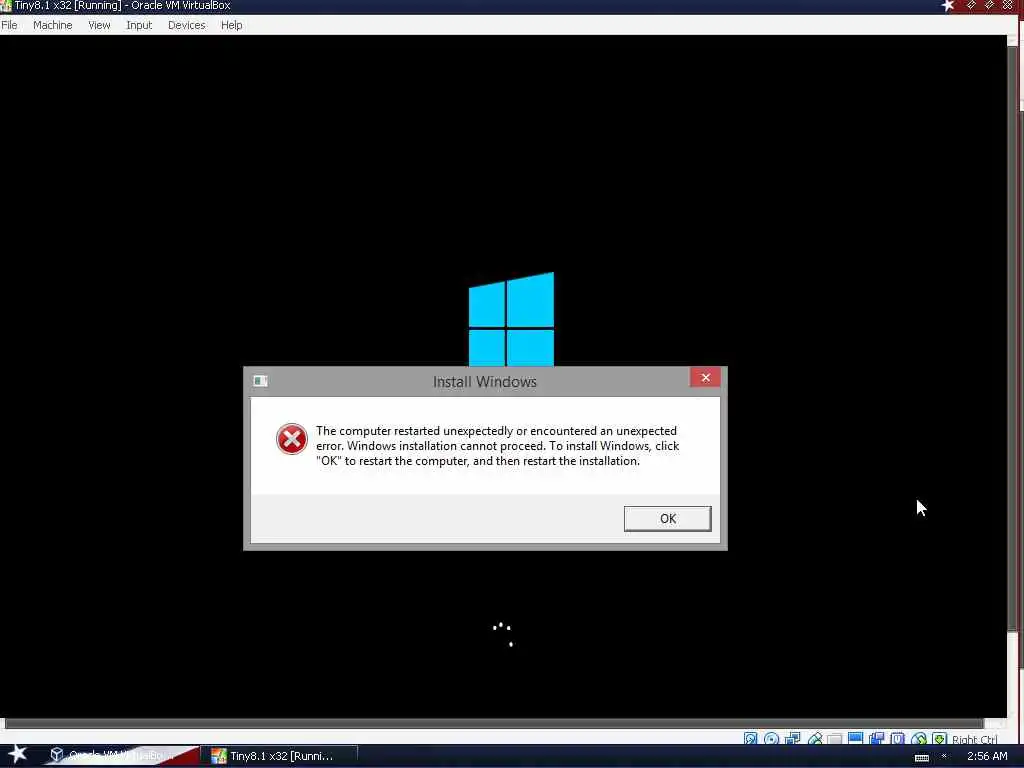Click the keyboard capture green arrow icon
Image resolution: width=1024 pixels, height=768 pixels.
940,739
